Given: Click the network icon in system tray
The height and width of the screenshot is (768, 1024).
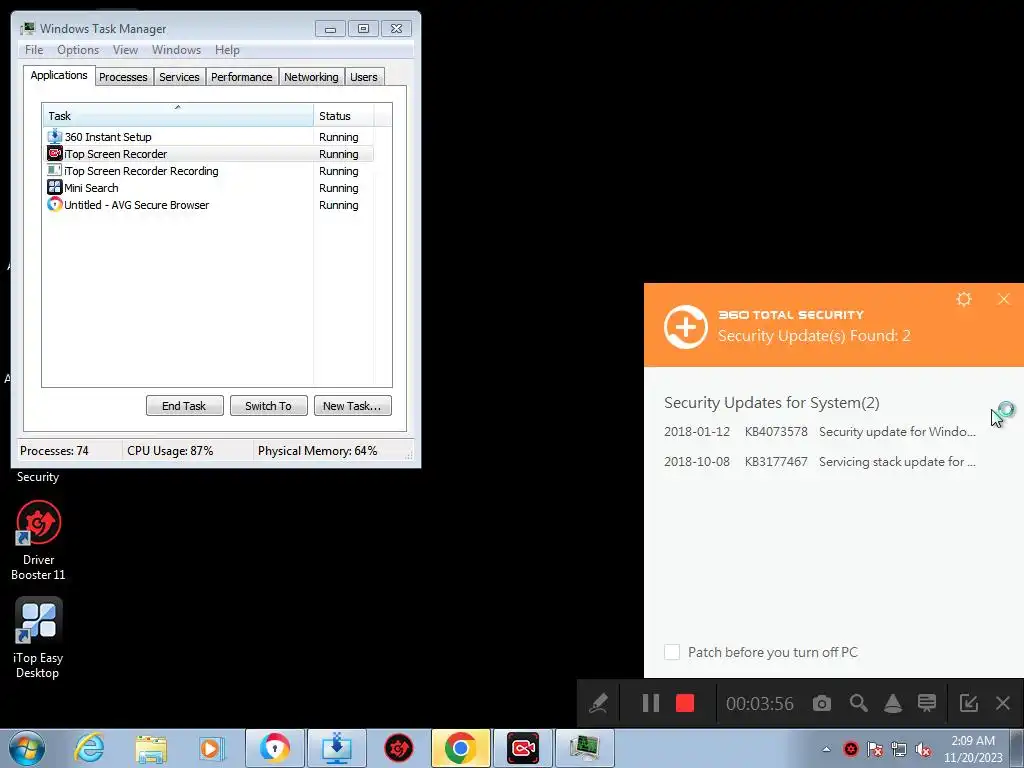Looking at the screenshot, I should (899, 749).
